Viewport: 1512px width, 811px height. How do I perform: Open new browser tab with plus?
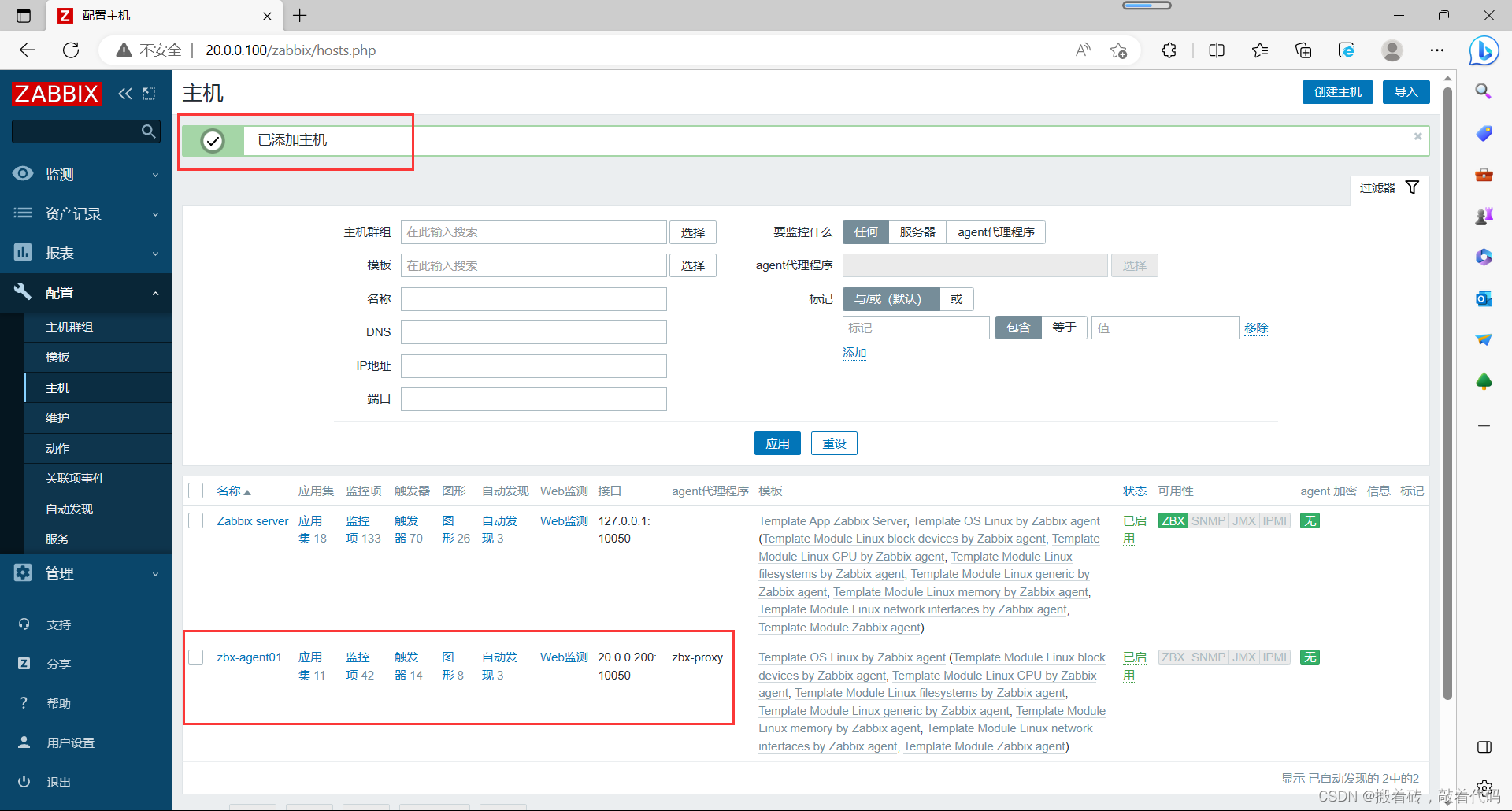pyautogui.click(x=300, y=16)
